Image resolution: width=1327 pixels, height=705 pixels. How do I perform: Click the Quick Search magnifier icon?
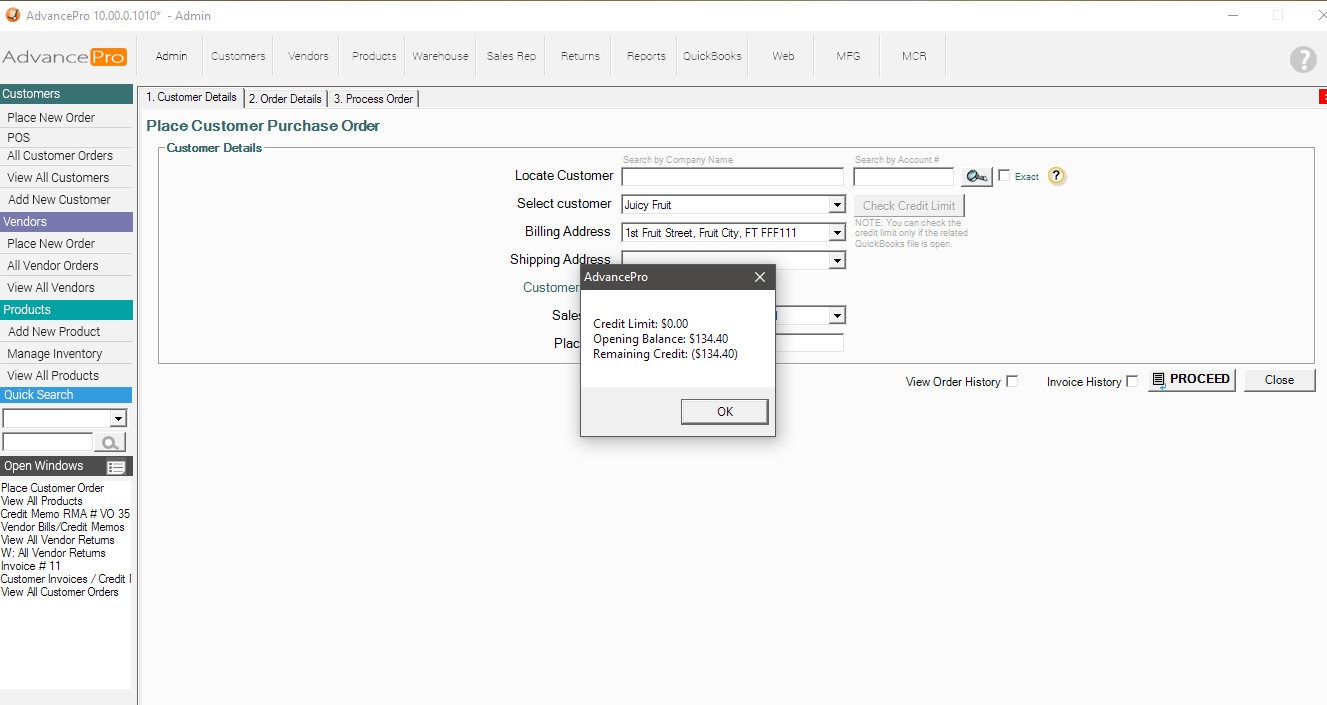110,442
